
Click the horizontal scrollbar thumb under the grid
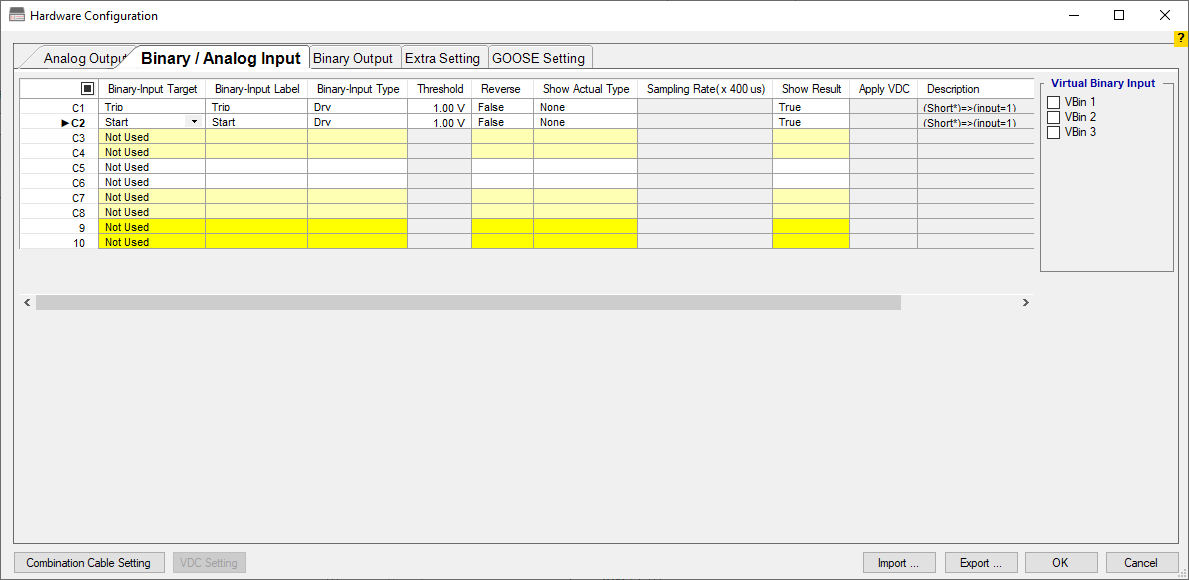(x=468, y=302)
